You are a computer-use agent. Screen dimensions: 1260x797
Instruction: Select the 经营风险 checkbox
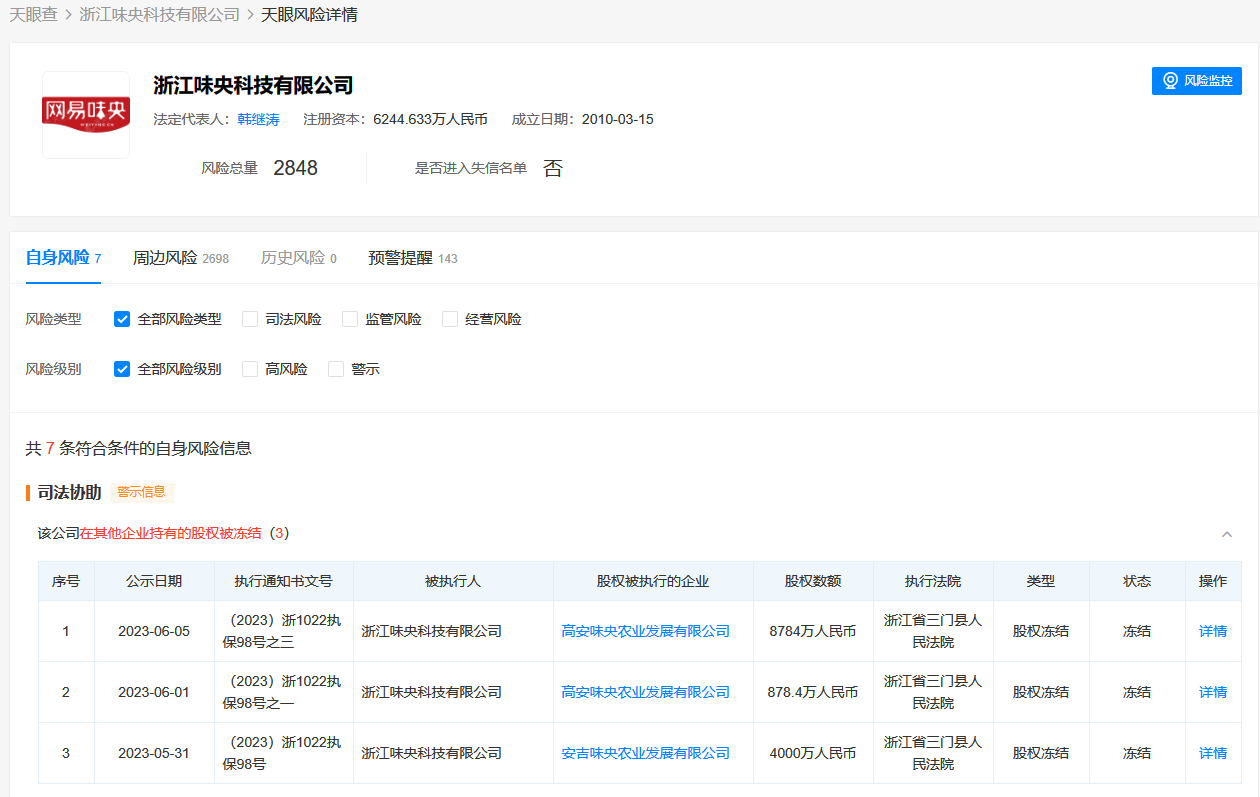(x=450, y=319)
